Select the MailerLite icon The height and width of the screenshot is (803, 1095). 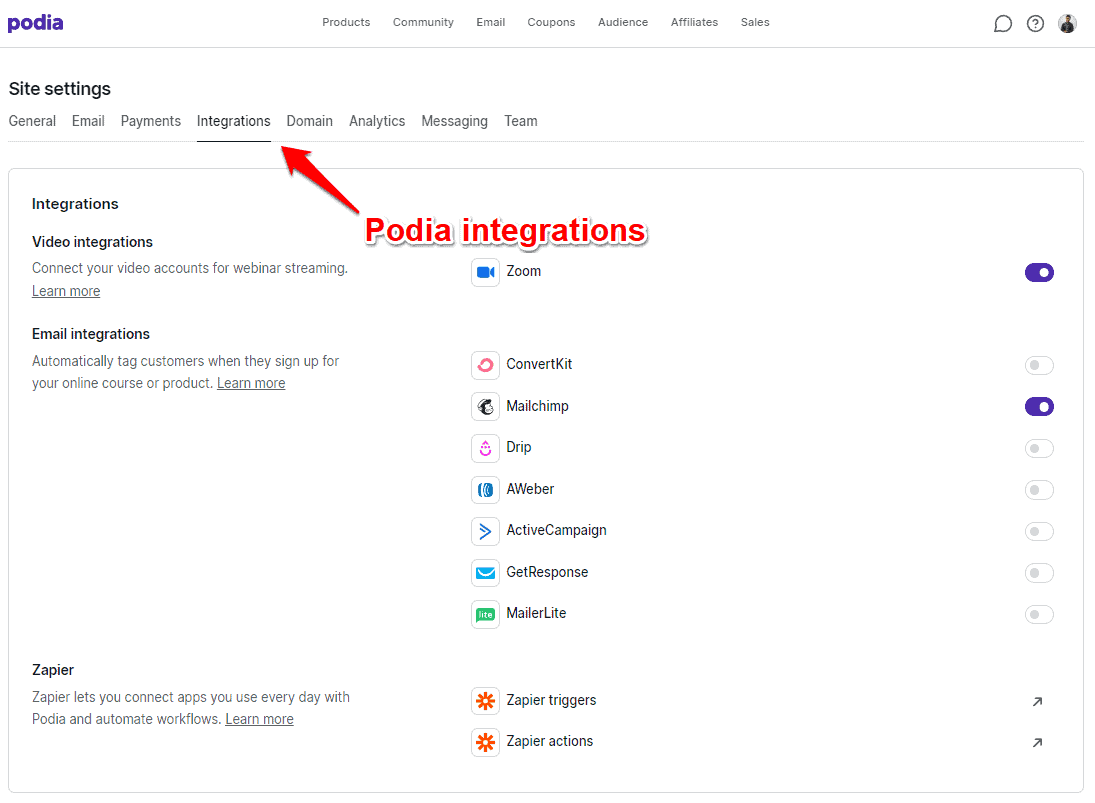[x=485, y=614]
